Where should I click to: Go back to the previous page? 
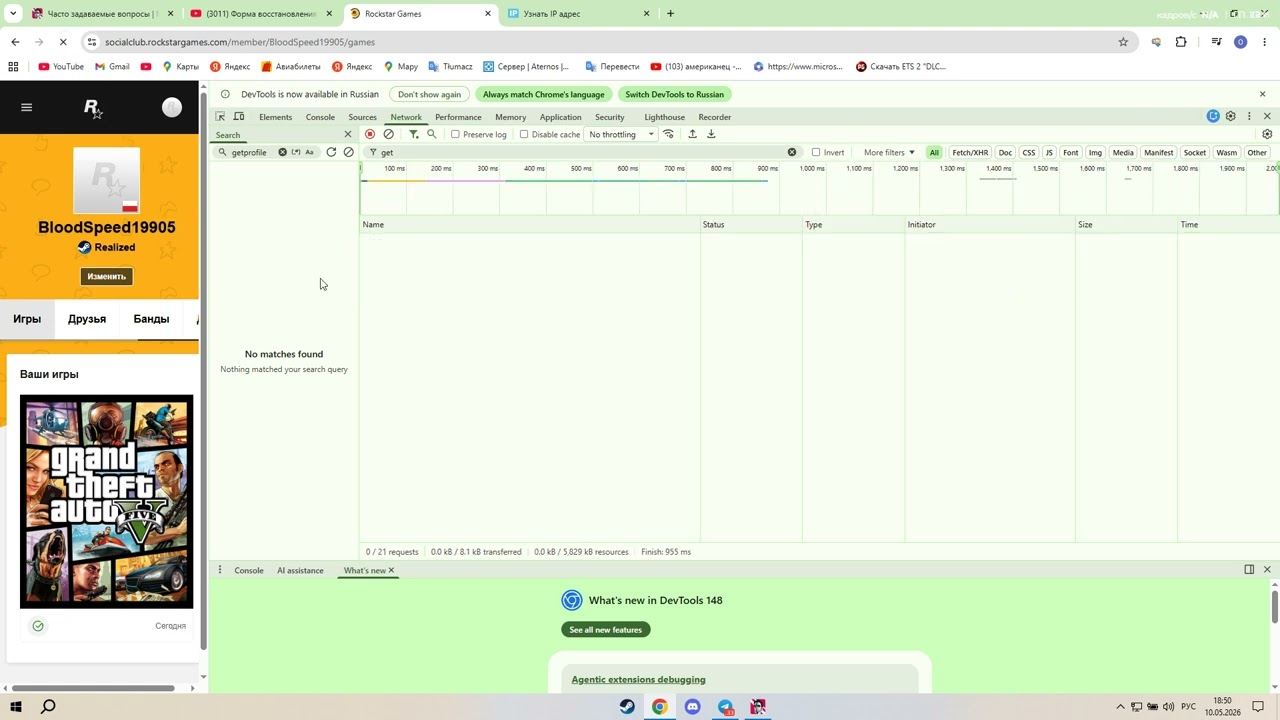pyautogui.click(x=15, y=42)
